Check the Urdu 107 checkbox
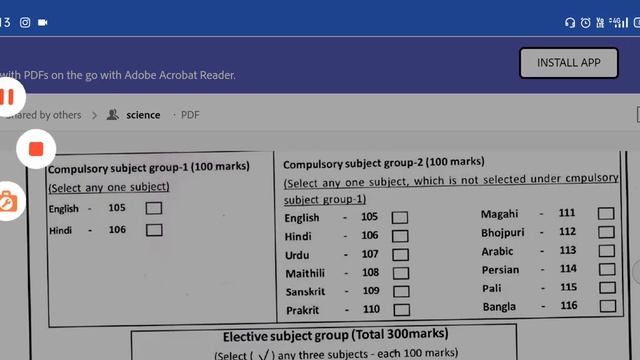Screen dimensions: 640x360 point(400,255)
